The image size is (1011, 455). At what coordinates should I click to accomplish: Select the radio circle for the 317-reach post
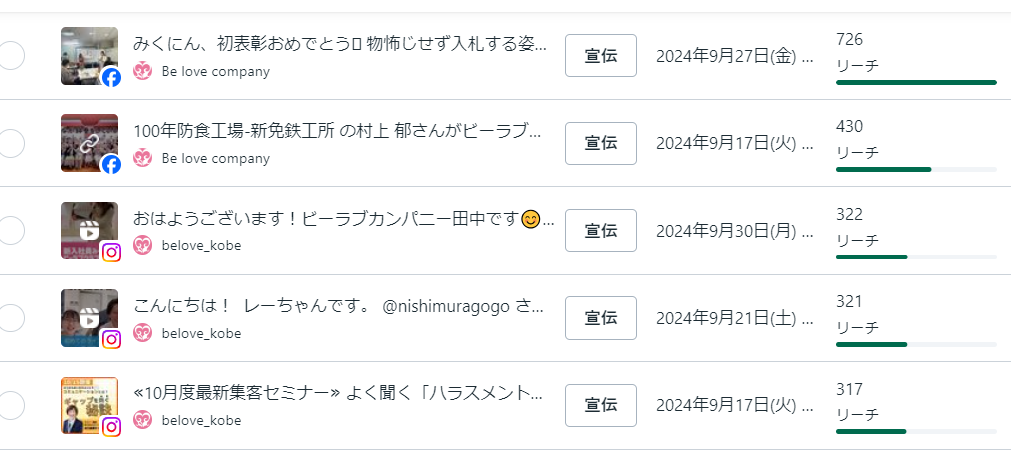(x=11, y=405)
